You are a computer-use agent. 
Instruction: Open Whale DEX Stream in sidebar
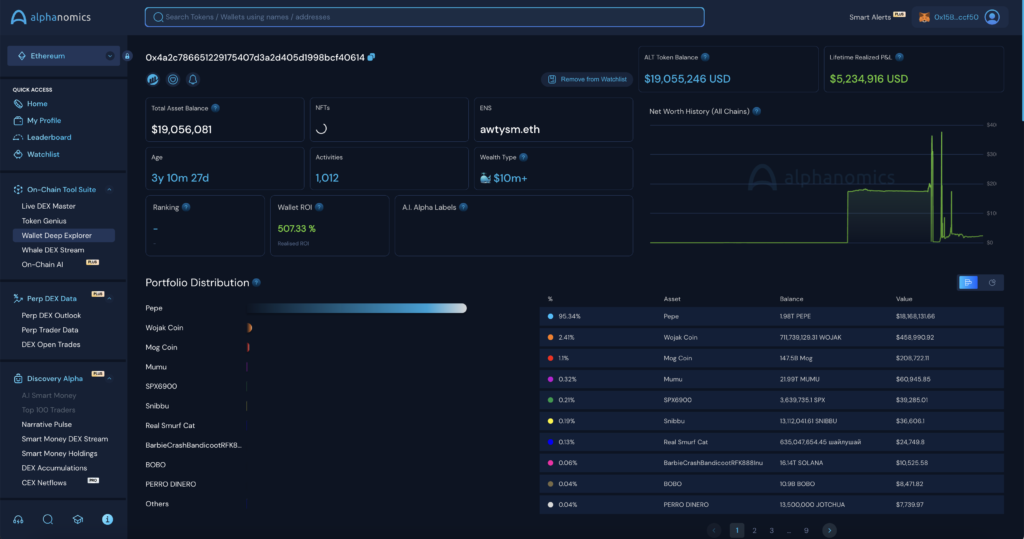point(53,250)
